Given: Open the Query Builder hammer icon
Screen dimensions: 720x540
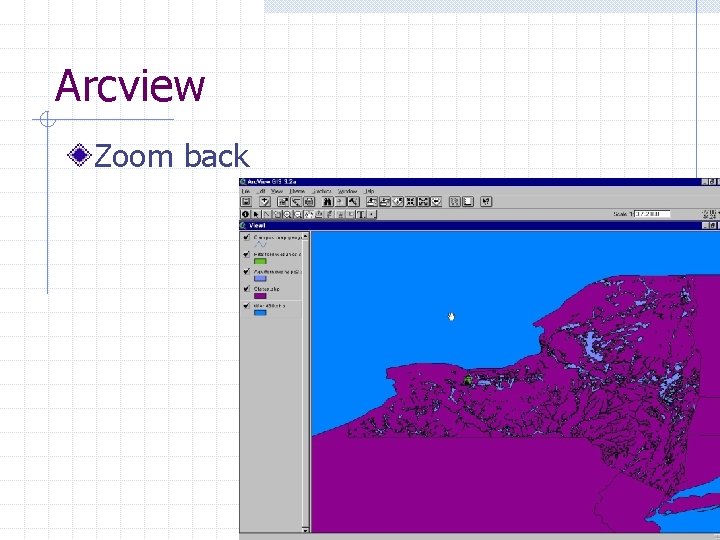Looking at the screenshot, I should point(354,202).
